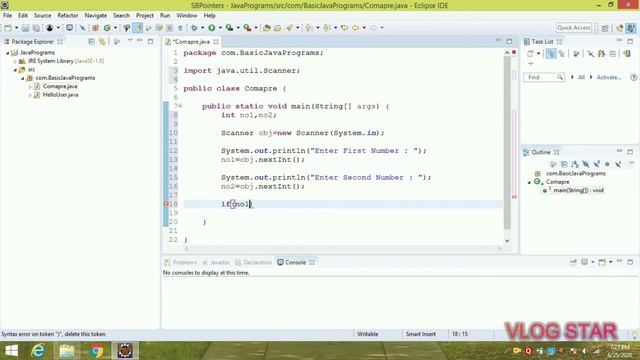Screen dimensions: 640x360
Task: Click the New Java Package icon
Action: point(96,28)
